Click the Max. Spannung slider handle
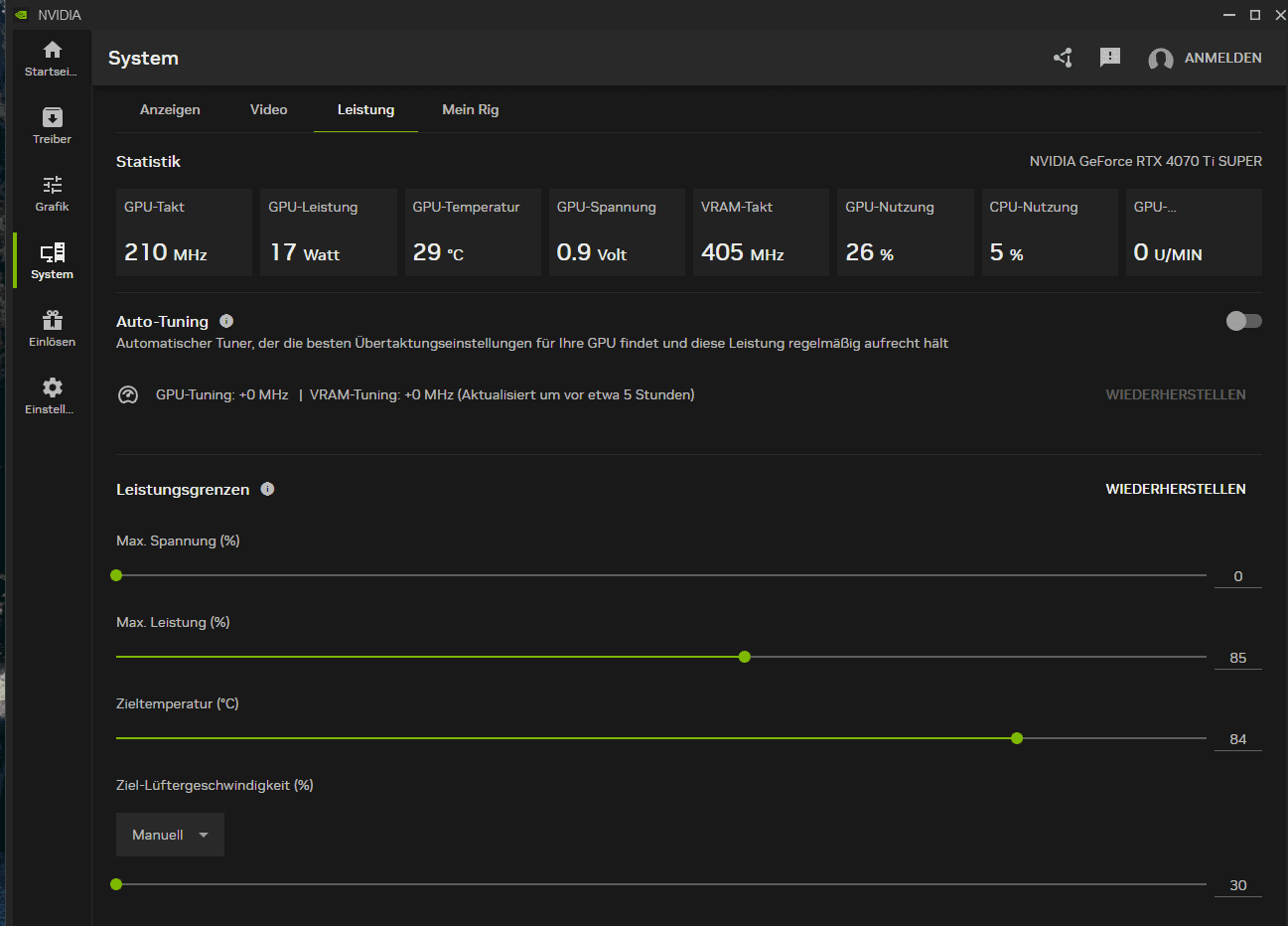Screen dimensions: 1288x926 116,575
